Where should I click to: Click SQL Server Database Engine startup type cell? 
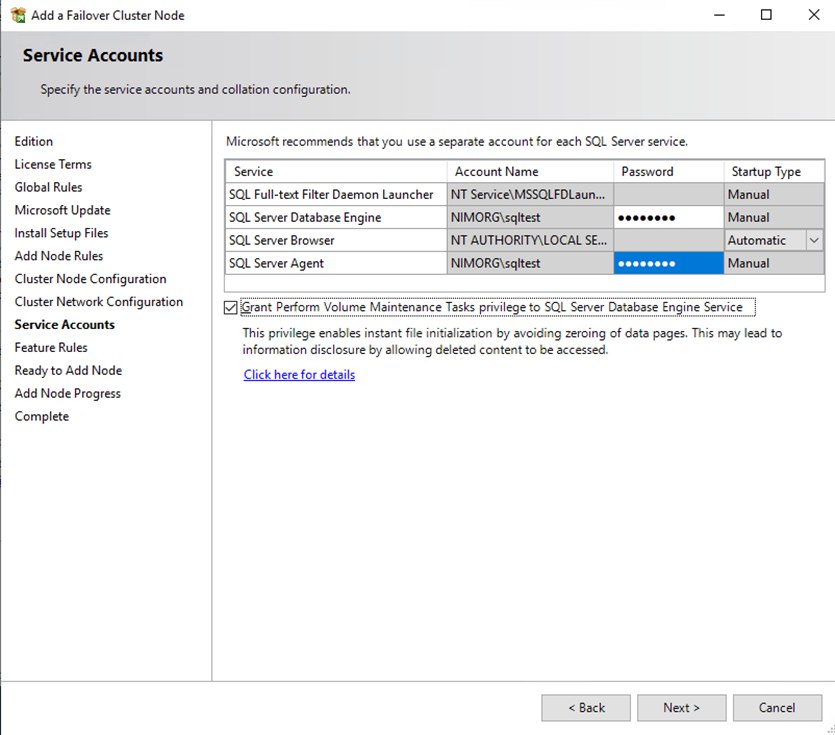(x=773, y=218)
